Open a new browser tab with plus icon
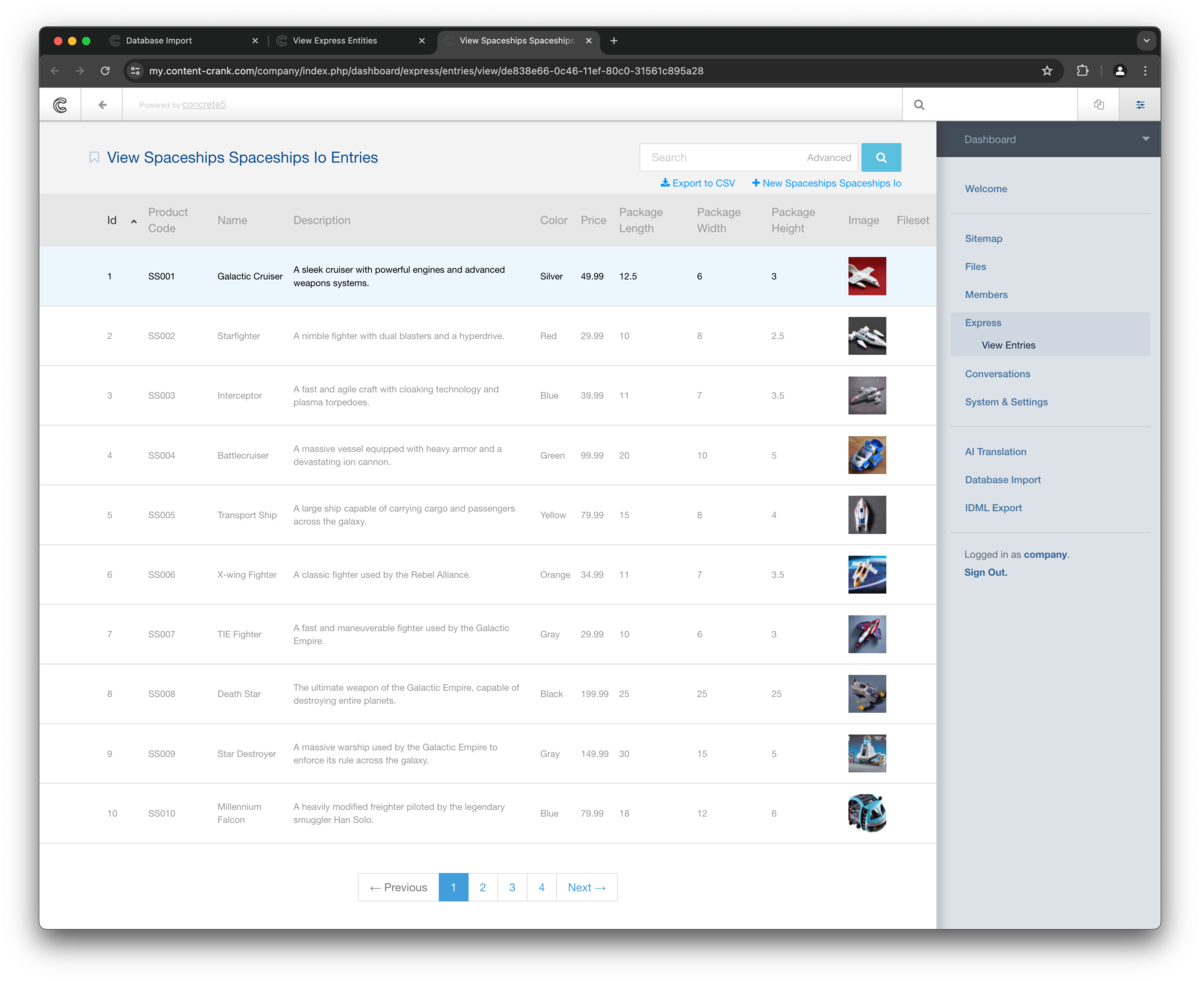This screenshot has height=981, width=1200. point(614,41)
